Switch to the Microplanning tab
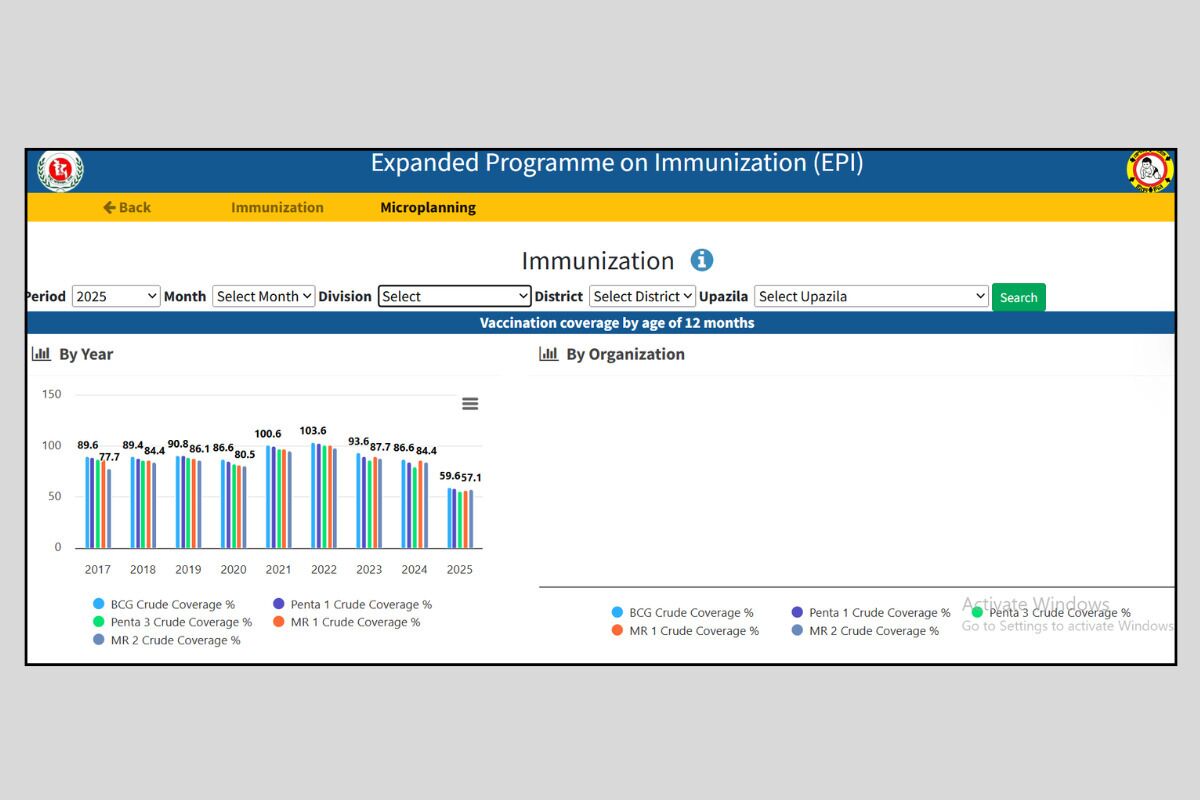Screen dimensions: 1200x800 [x=428, y=208]
